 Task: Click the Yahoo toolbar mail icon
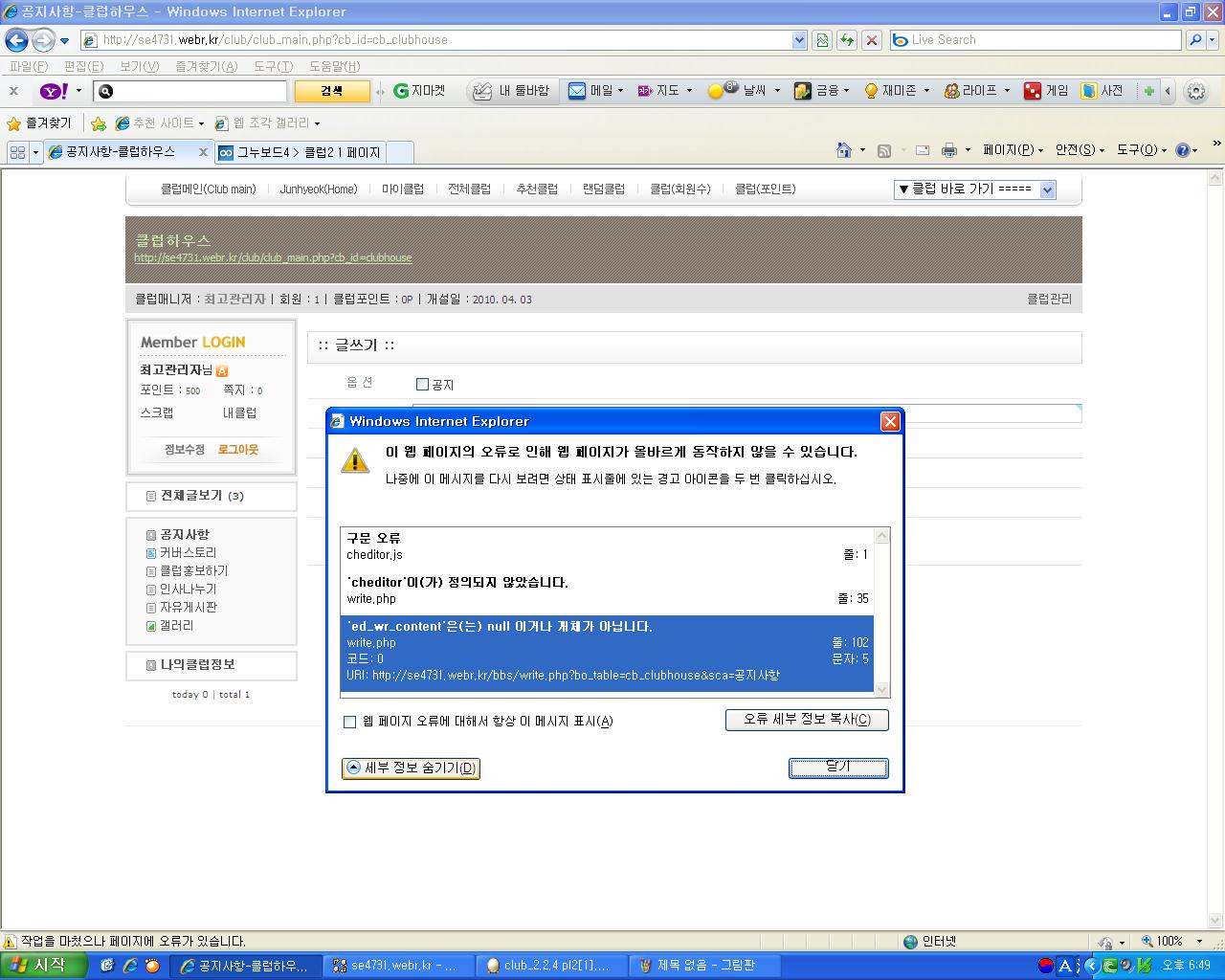tap(577, 91)
